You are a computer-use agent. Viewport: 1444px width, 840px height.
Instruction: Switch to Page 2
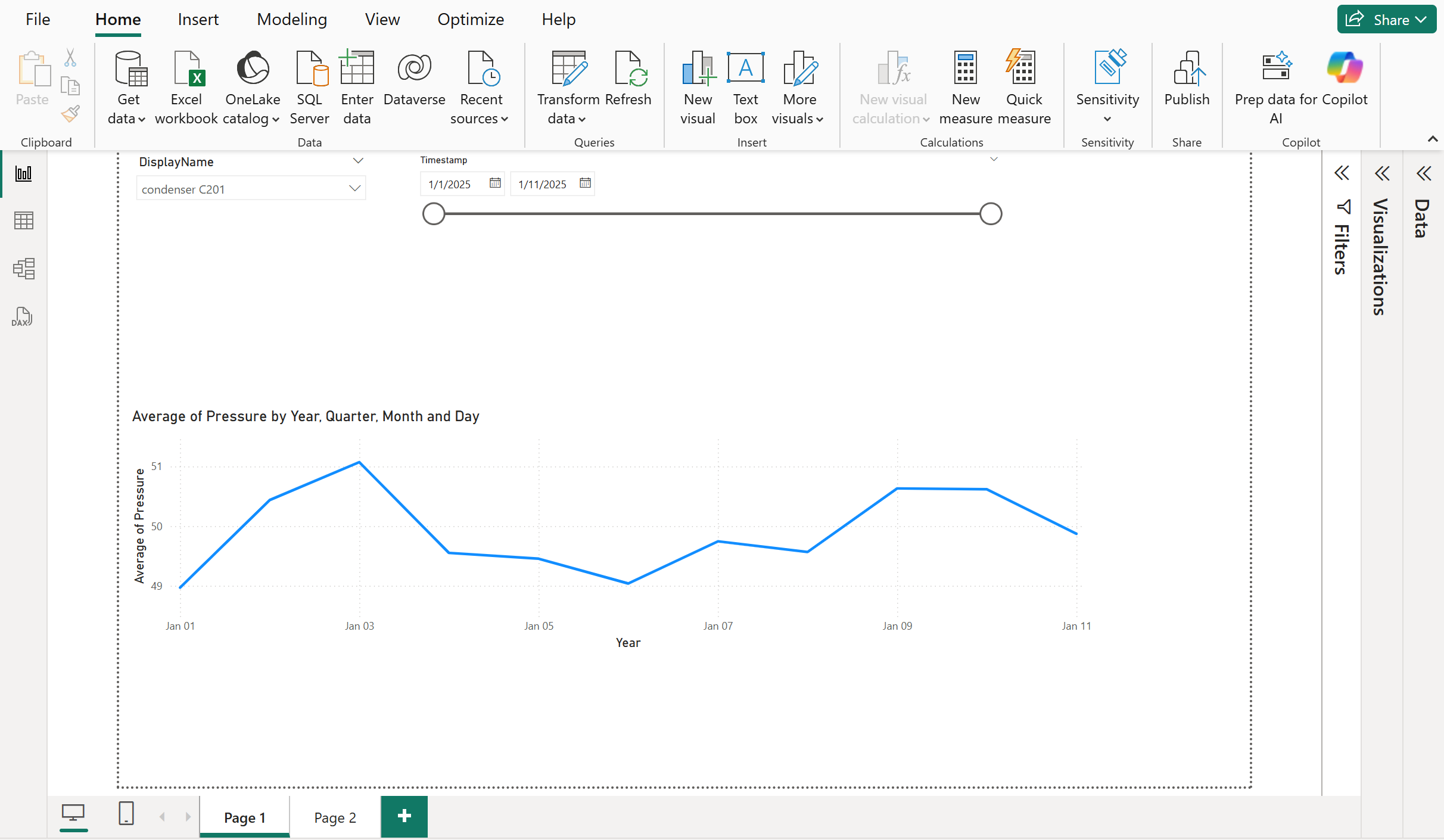334,817
